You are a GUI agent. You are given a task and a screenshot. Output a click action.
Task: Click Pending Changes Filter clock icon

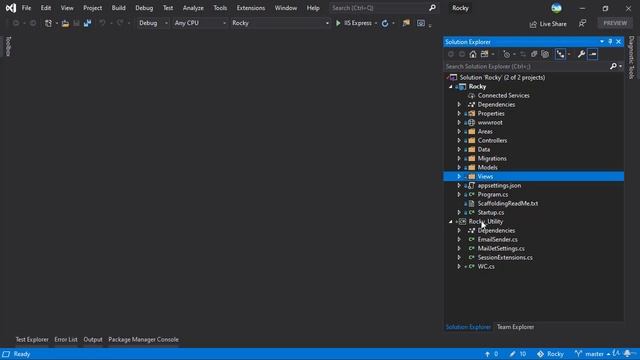pyautogui.click(x=507, y=54)
